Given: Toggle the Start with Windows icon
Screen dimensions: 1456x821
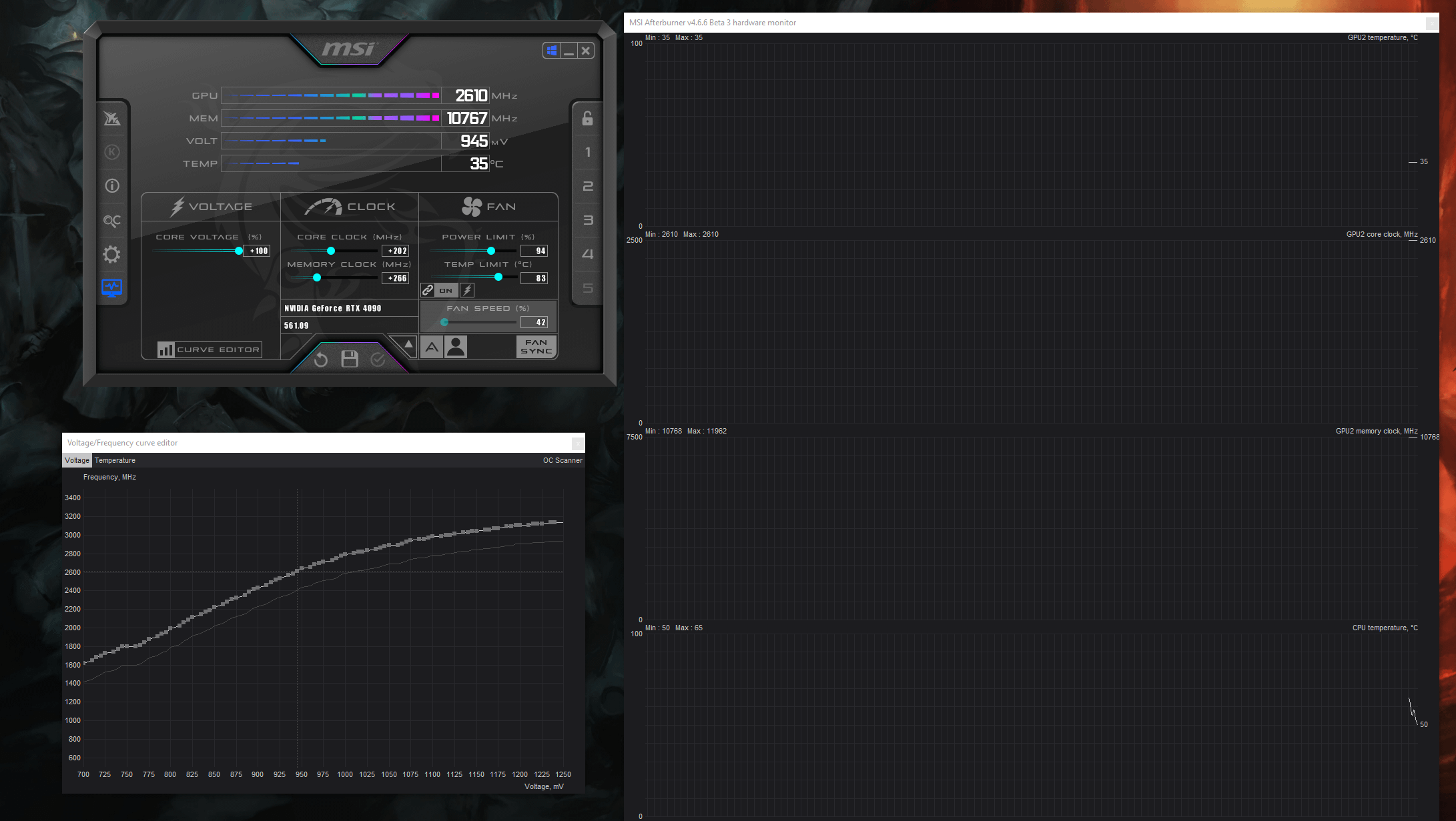Looking at the screenshot, I should pyautogui.click(x=551, y=51).
